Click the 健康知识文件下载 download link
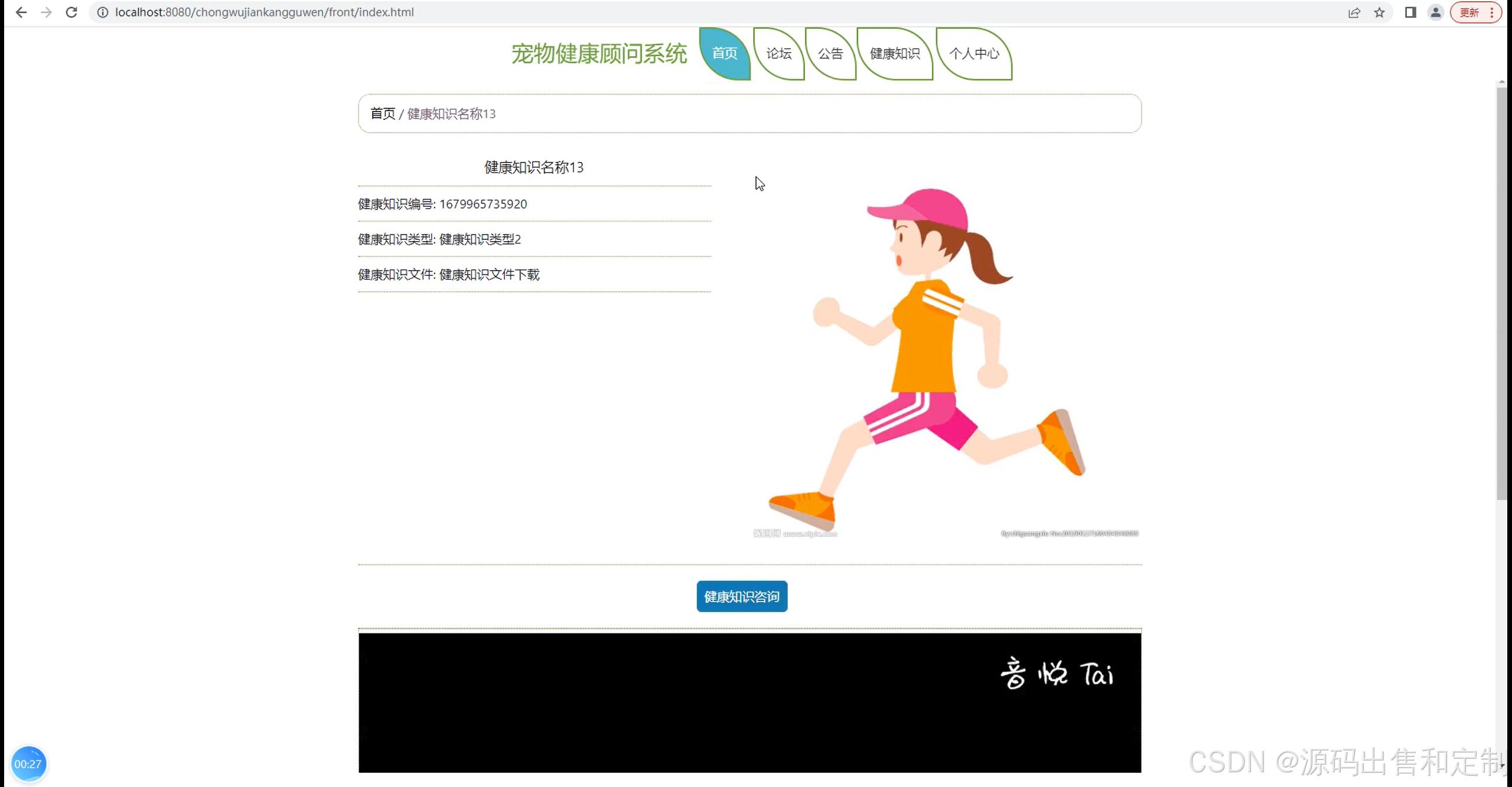This screenshot has height=787, width=1512. [489, 274]
